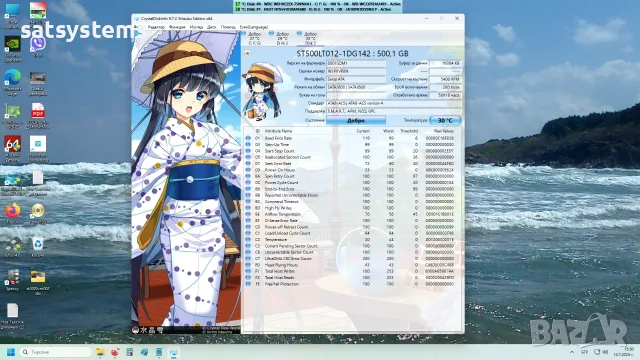Select the Head Flying Hours row text
640x360 pixels.
[281, 265]
